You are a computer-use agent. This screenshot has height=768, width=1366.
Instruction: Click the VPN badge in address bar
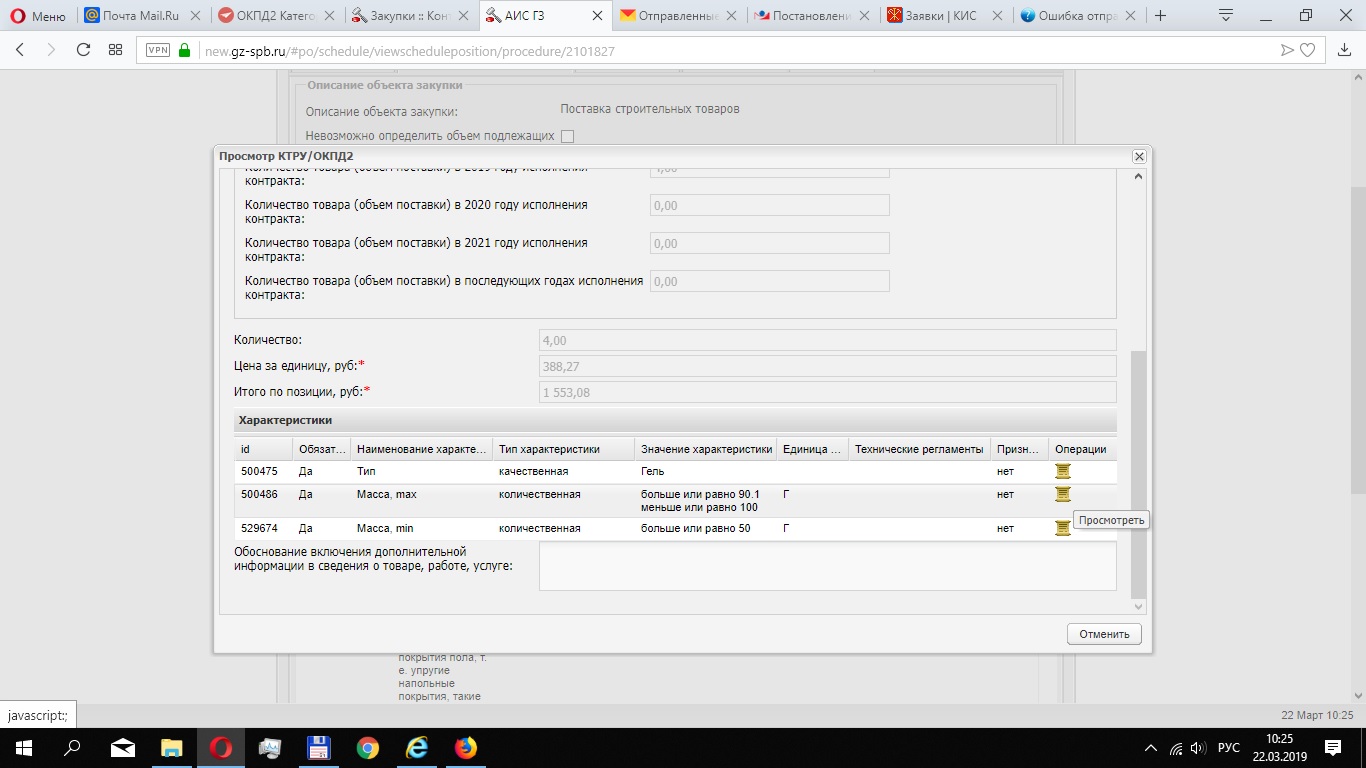point(158,50)
